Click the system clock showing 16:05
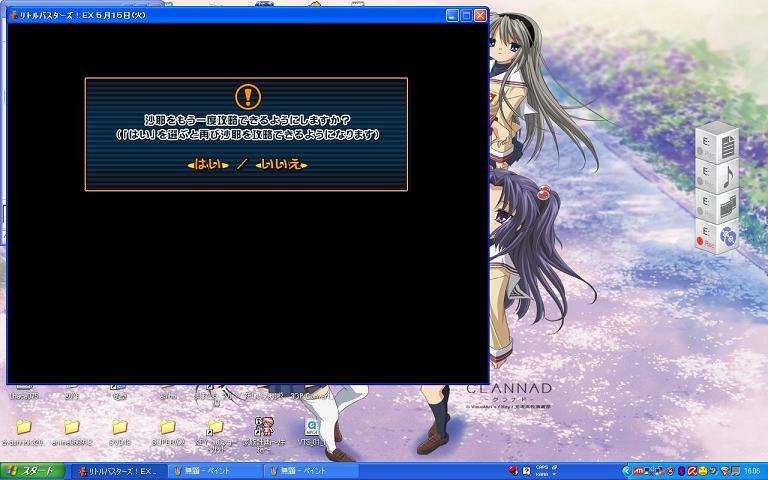The height and width of the screenshot is (480, 768). click(752, 471)
